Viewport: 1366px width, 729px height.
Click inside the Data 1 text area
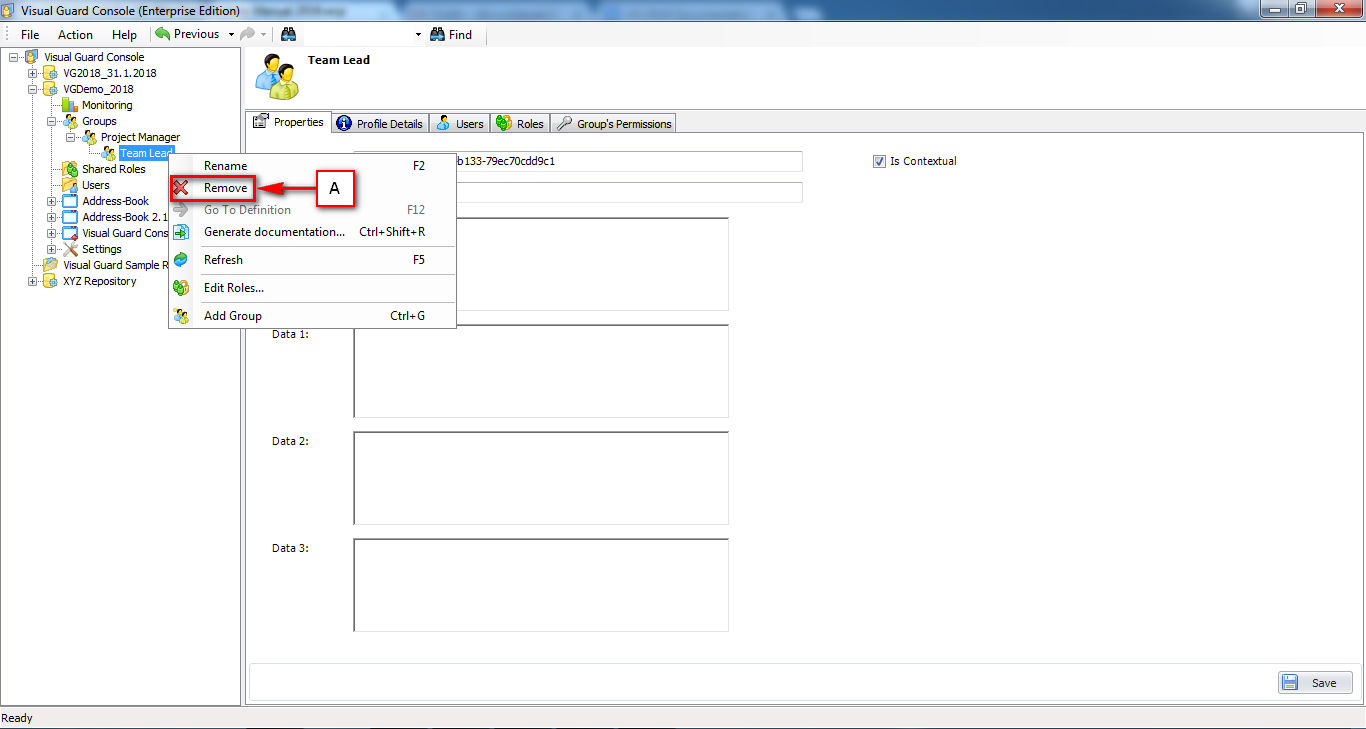pos(540,370)
